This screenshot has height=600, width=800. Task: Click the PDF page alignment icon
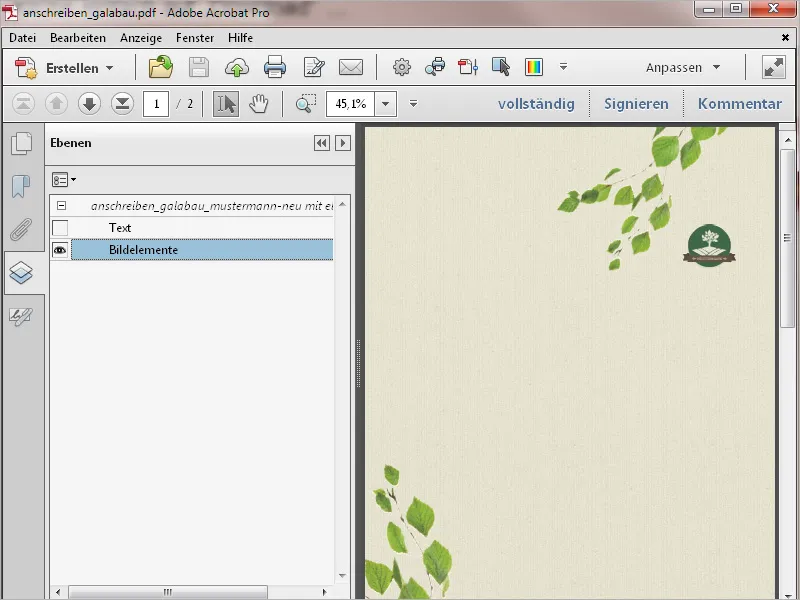pos(468,67)
